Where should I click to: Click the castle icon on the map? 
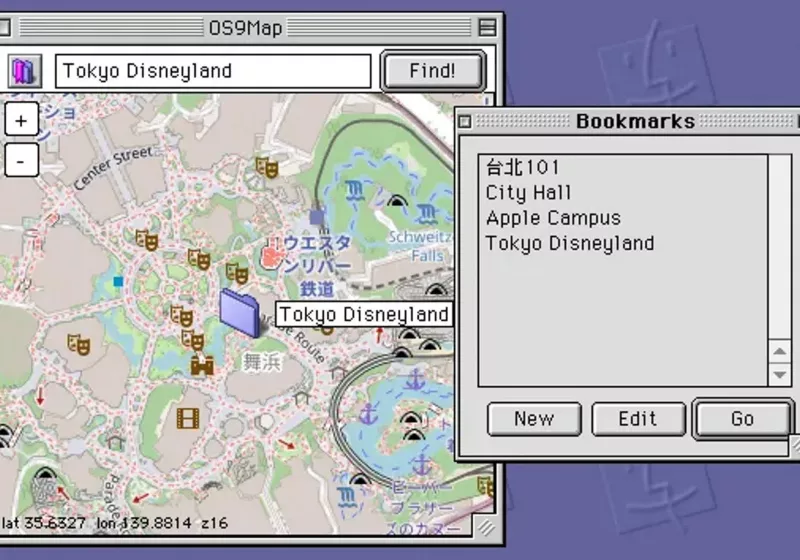[203, 365]
